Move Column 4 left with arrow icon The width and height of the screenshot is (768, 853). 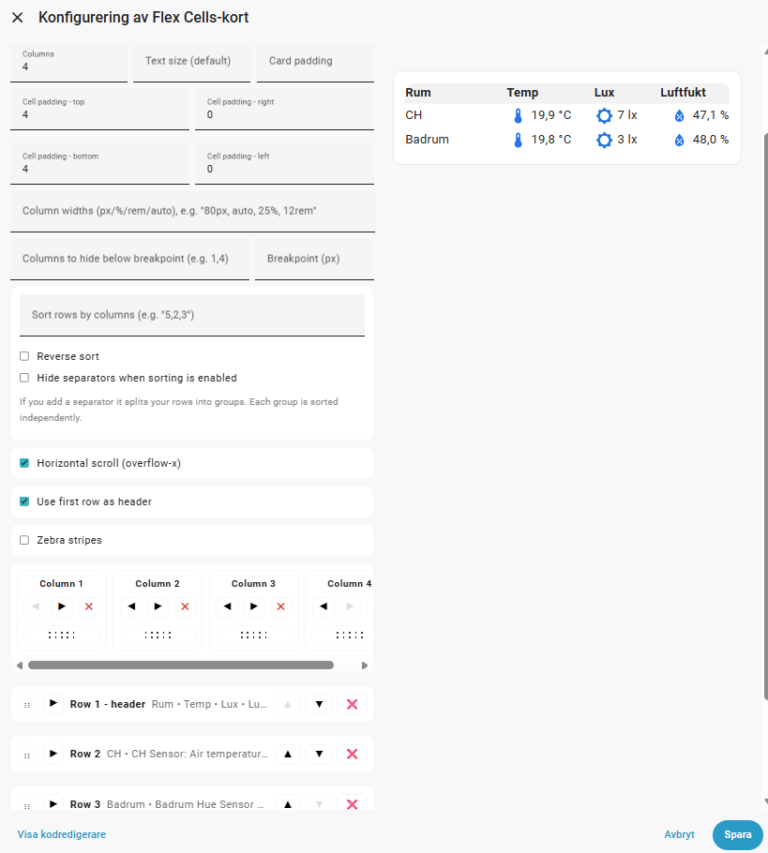pyautogui.click(x=324, y=607)
